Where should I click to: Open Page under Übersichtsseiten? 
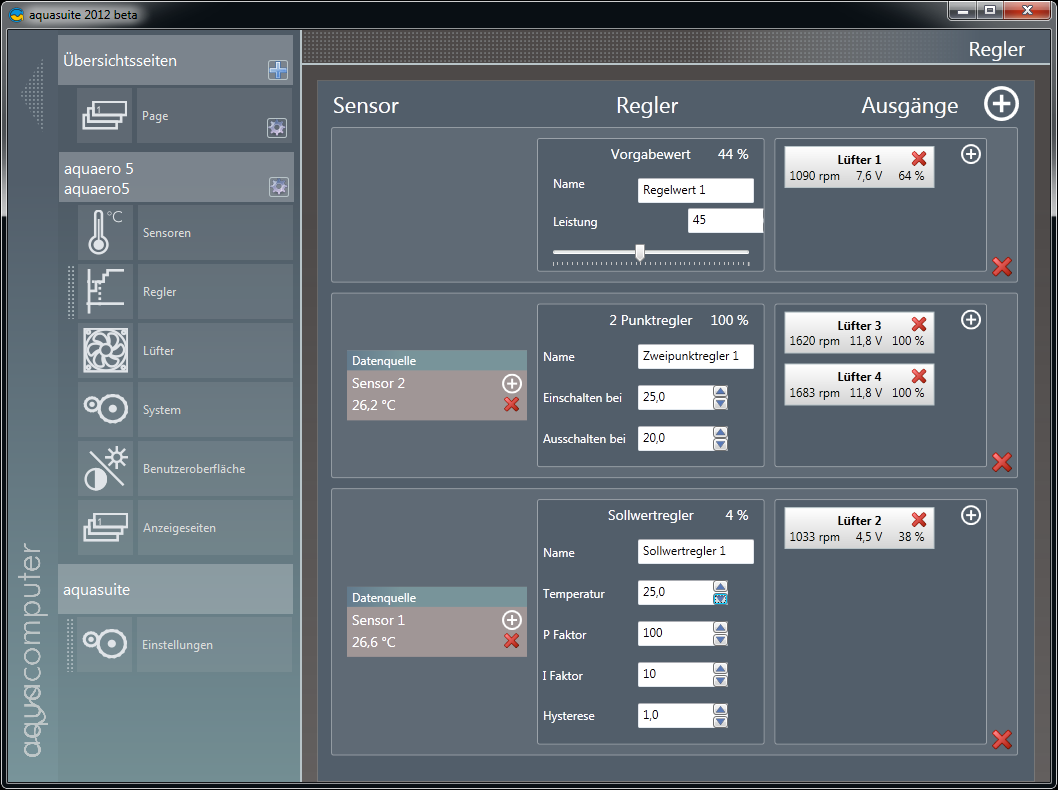(x=215, y=115)
